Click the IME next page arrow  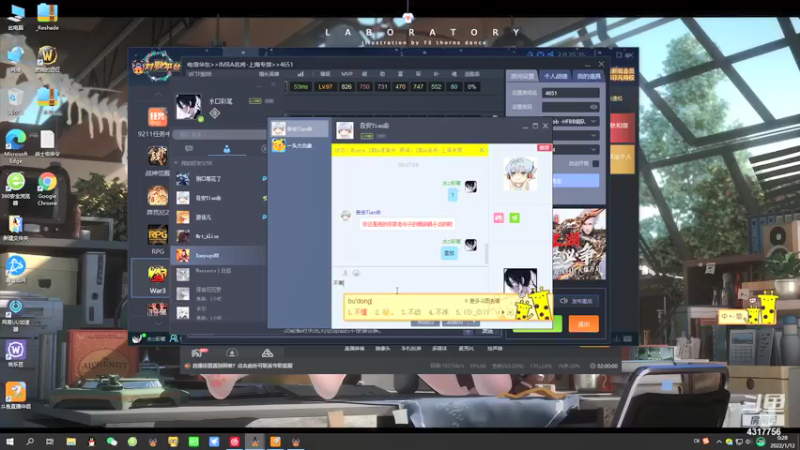pyautogui.click(x=503, y=312)
